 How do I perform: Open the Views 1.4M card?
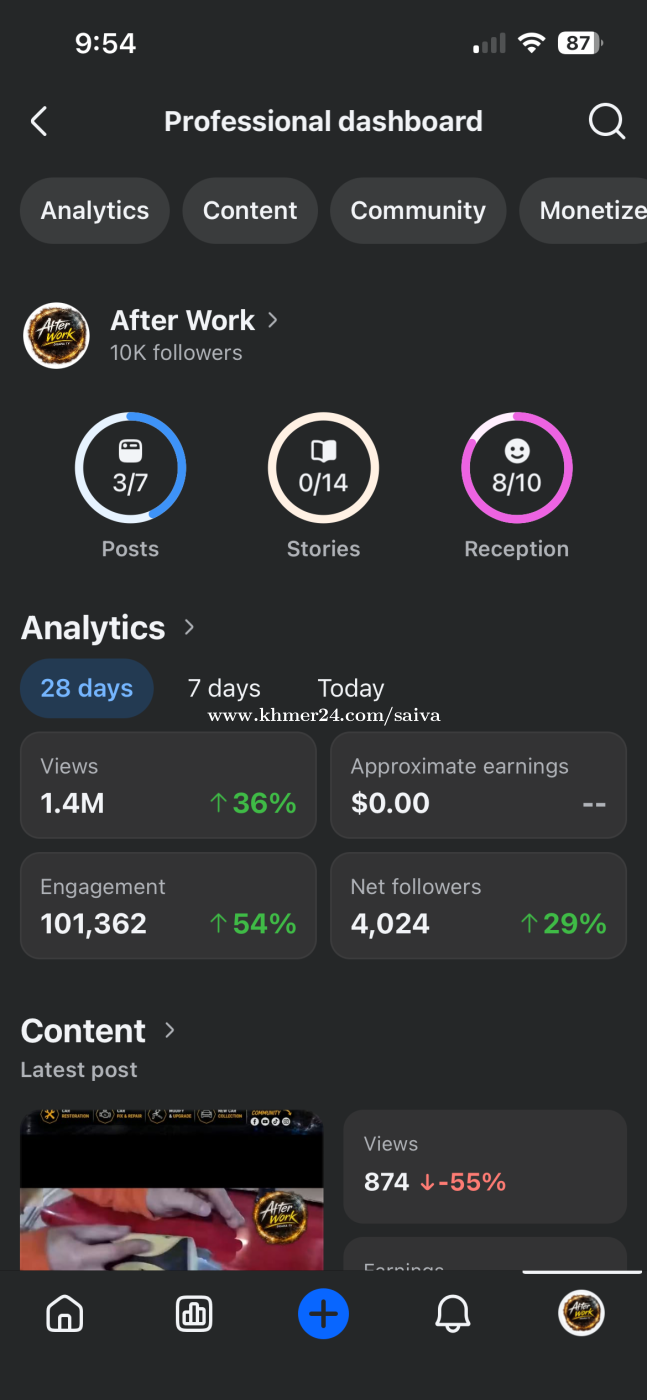click(168, 785)
